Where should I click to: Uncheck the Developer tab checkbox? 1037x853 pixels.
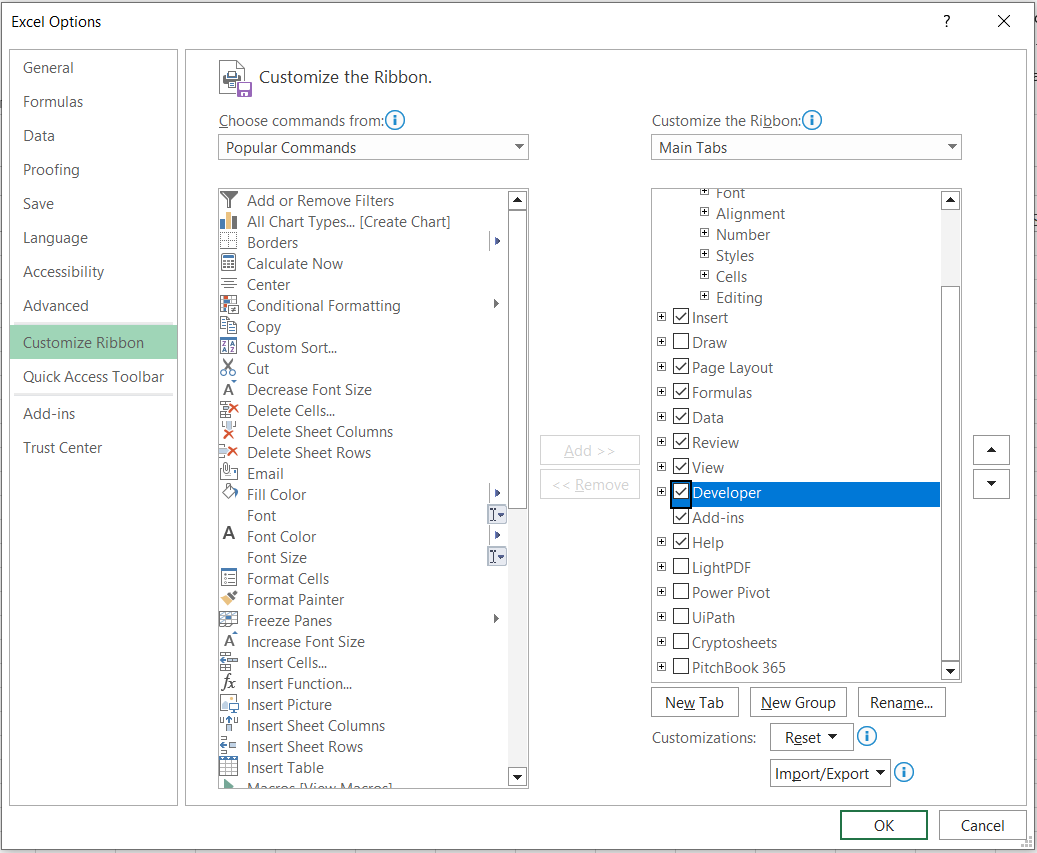pos(681,492)
